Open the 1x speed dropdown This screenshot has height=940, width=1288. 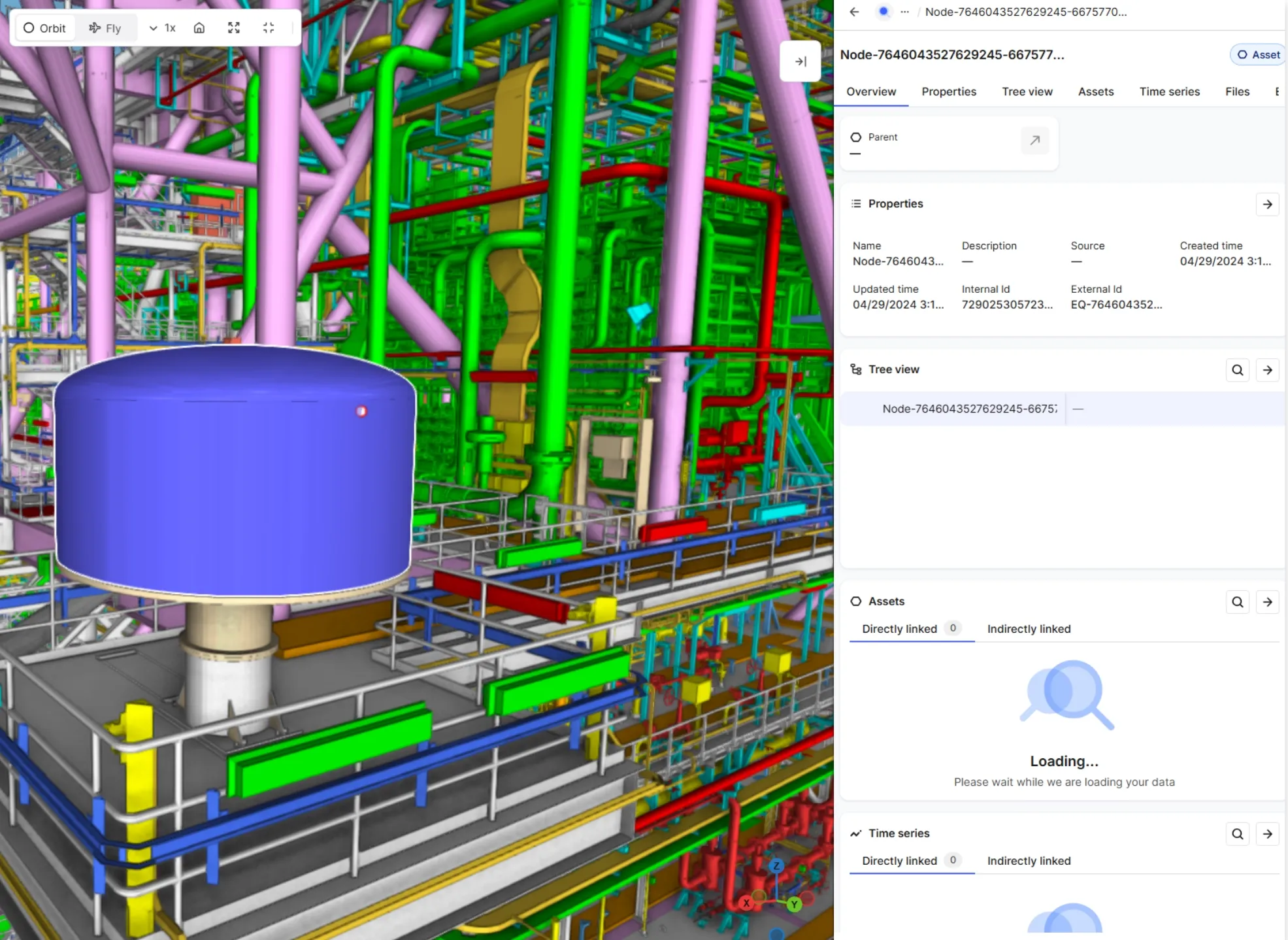163,28
